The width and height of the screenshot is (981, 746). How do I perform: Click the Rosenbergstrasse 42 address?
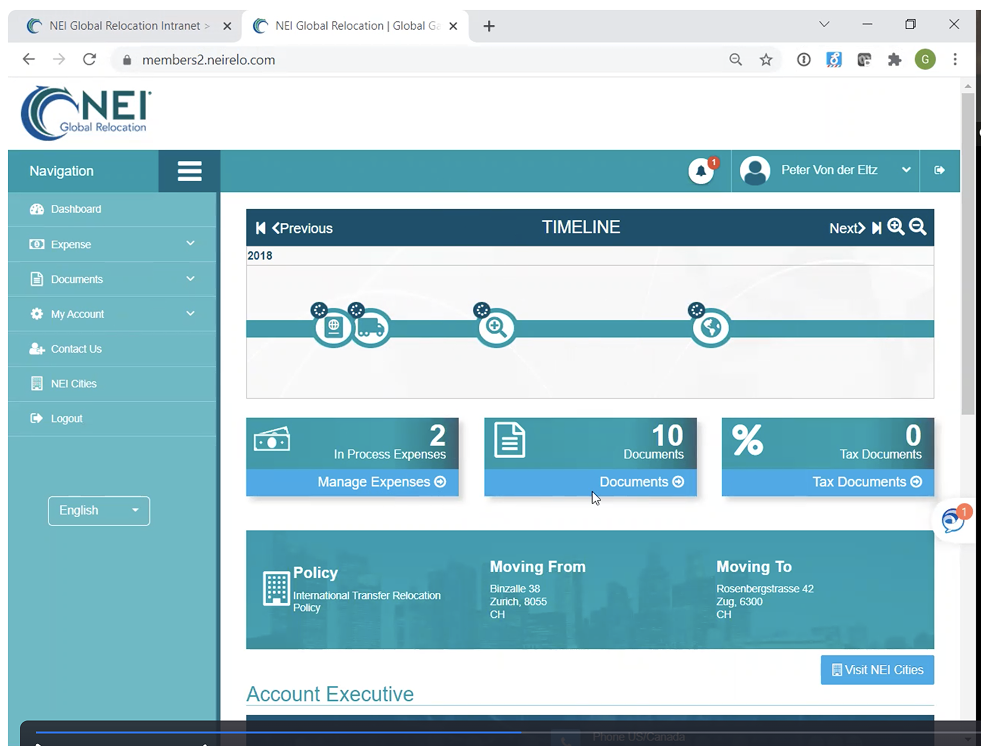coord(765,588)
